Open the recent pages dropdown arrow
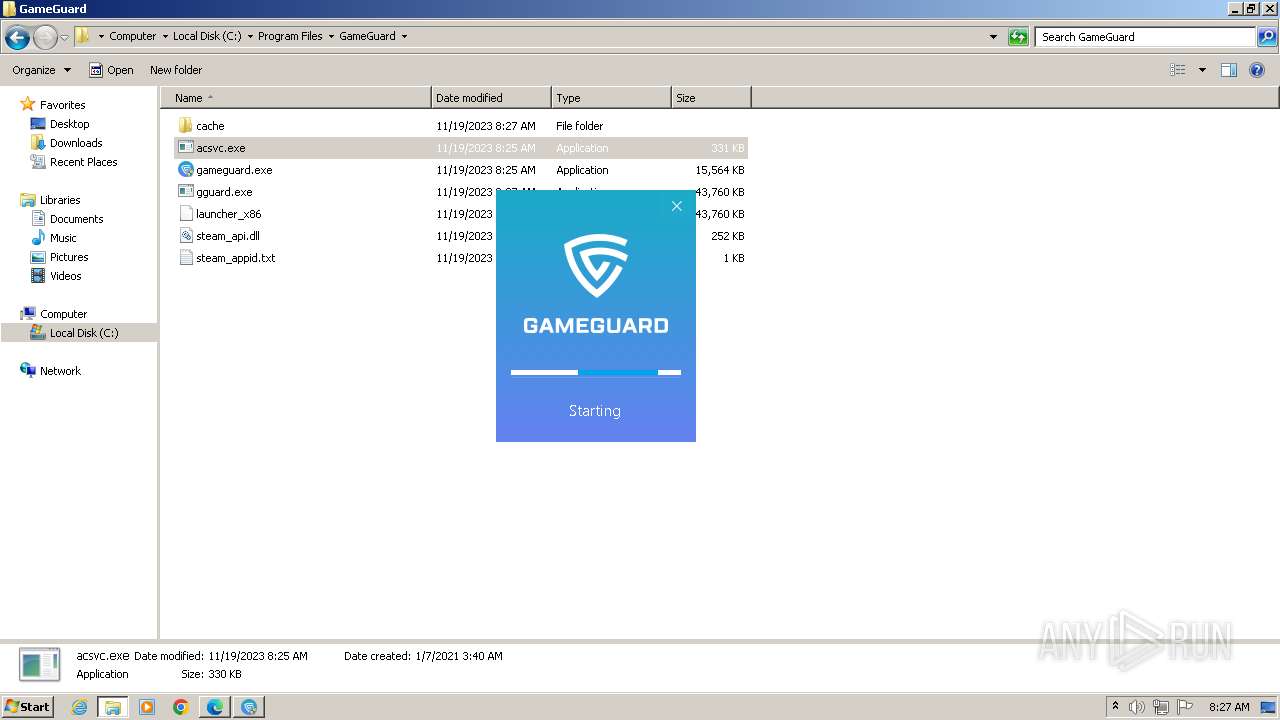The image size is (1280, 720). 65,38
